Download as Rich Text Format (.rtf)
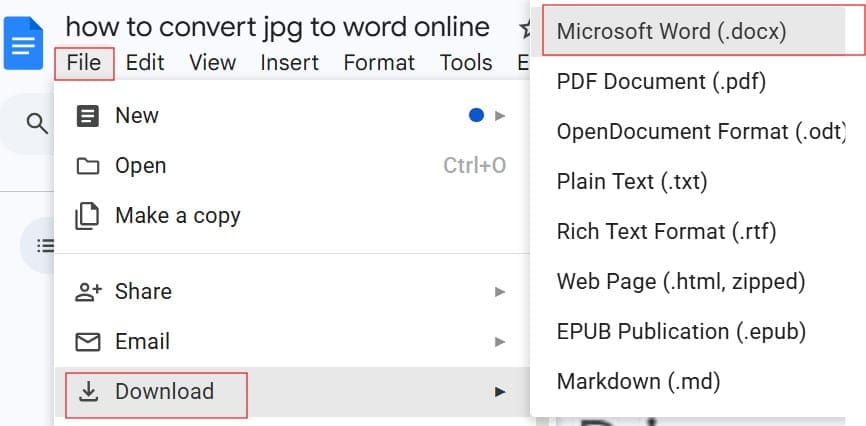The image size is (866, 426). point(688,232)
